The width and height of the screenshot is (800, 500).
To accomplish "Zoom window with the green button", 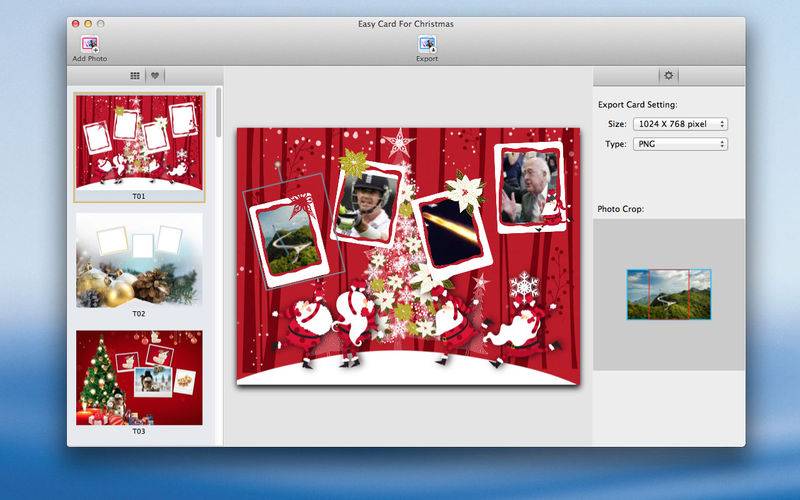I will click(x=100, y=23).
